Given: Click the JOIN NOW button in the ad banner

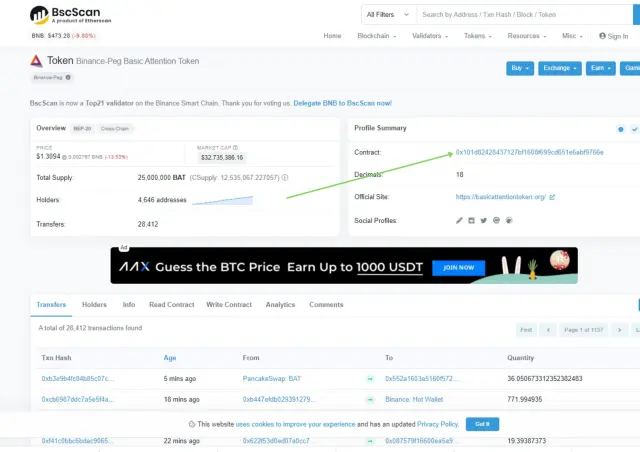Looking at the screenshot, I should click(x=459, y=267).
